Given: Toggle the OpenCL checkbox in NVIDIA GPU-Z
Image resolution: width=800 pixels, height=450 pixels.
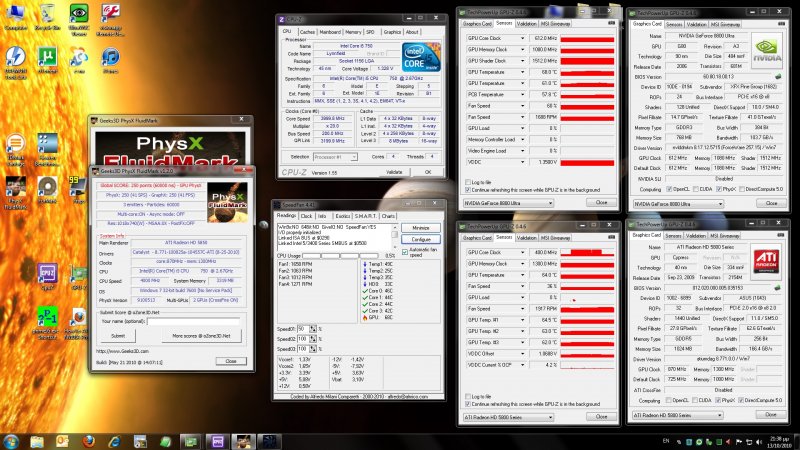Looking at the screenshot, I should coord(669,189).
